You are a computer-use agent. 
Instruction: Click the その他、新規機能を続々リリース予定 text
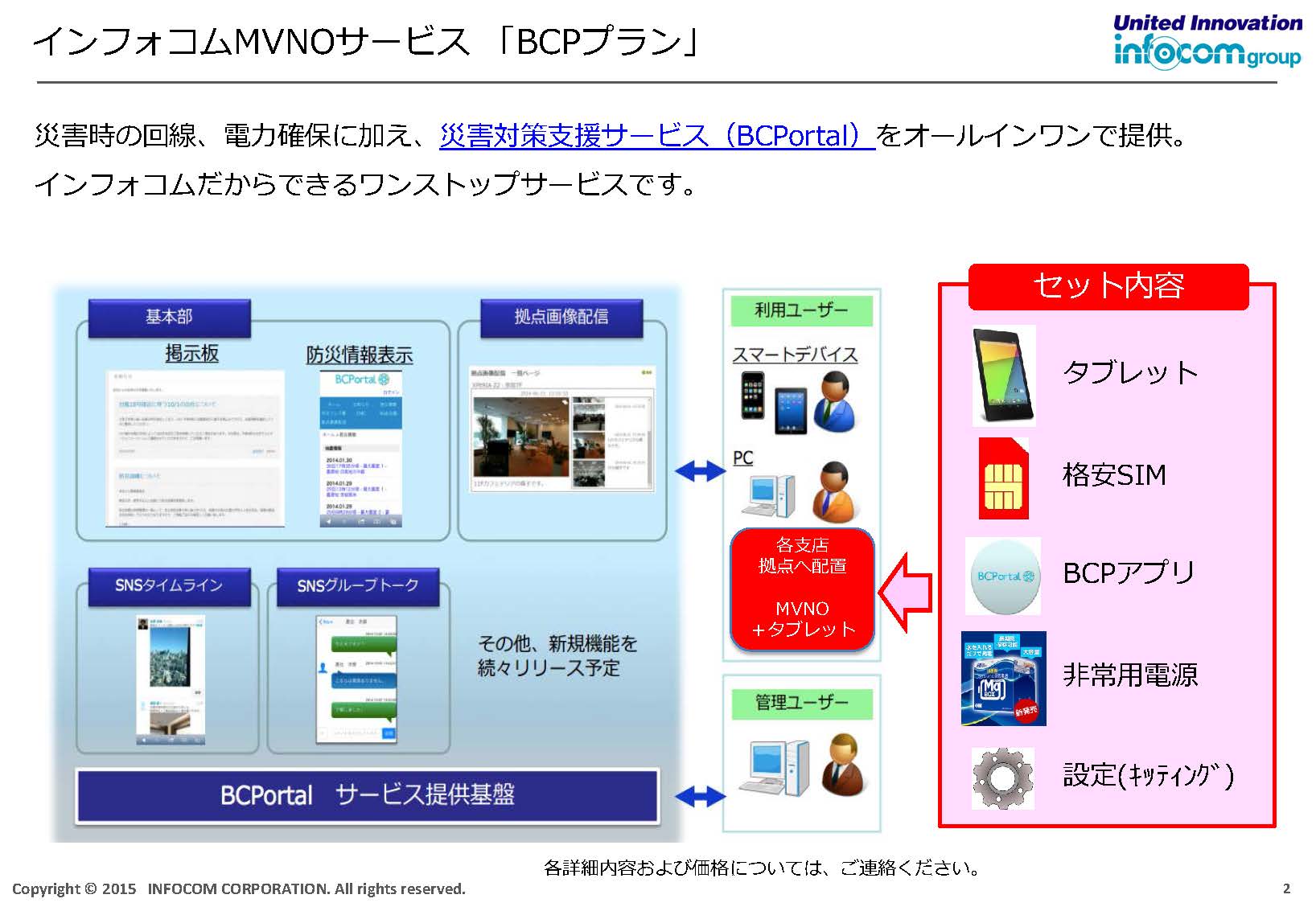coord(557,655)
